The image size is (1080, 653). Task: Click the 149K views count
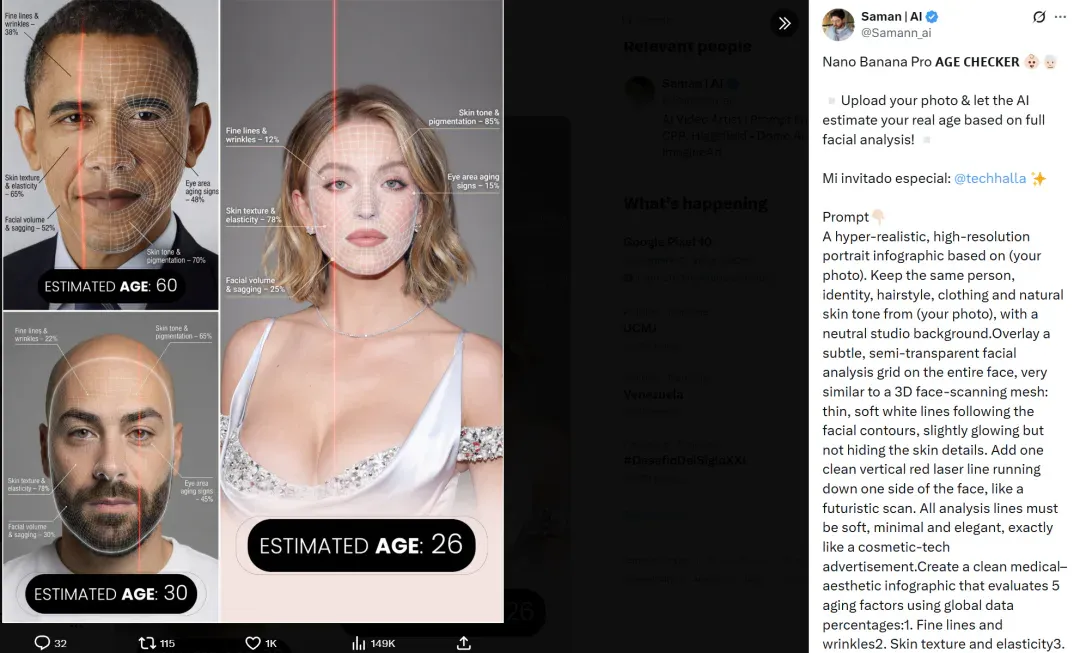[x=382, y=643]
